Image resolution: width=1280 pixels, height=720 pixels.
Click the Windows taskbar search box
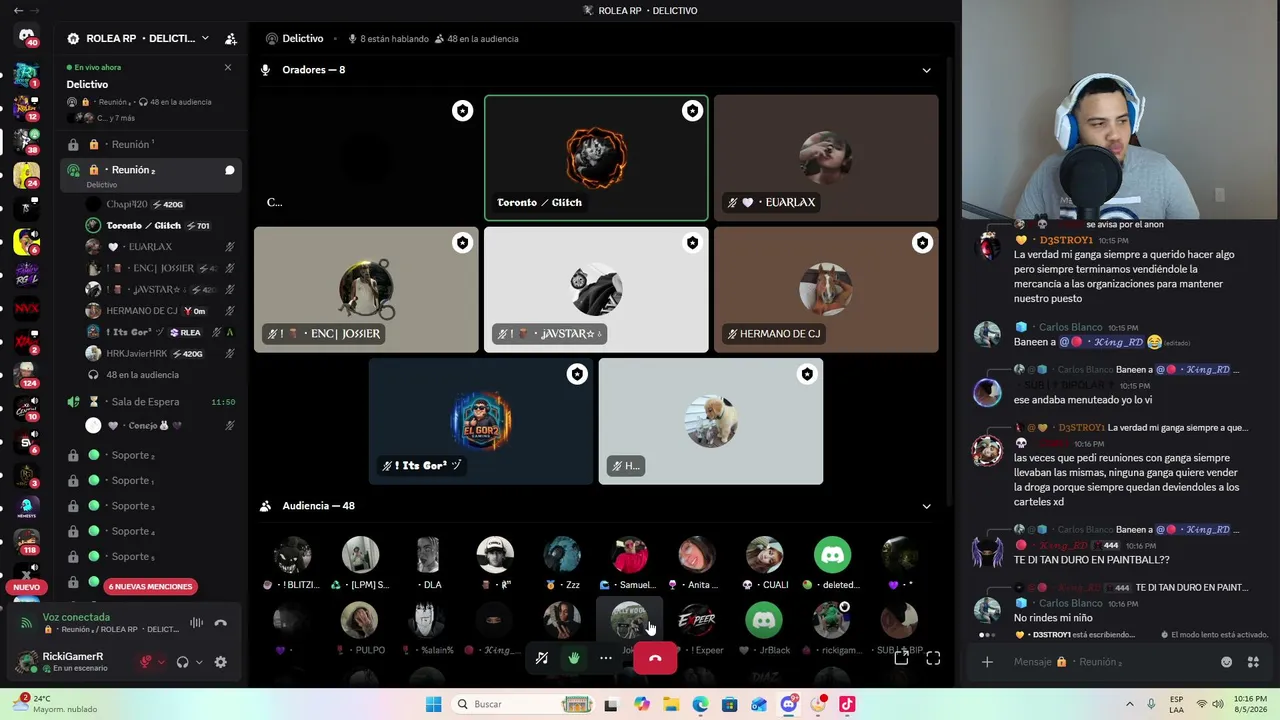(522, 704)
